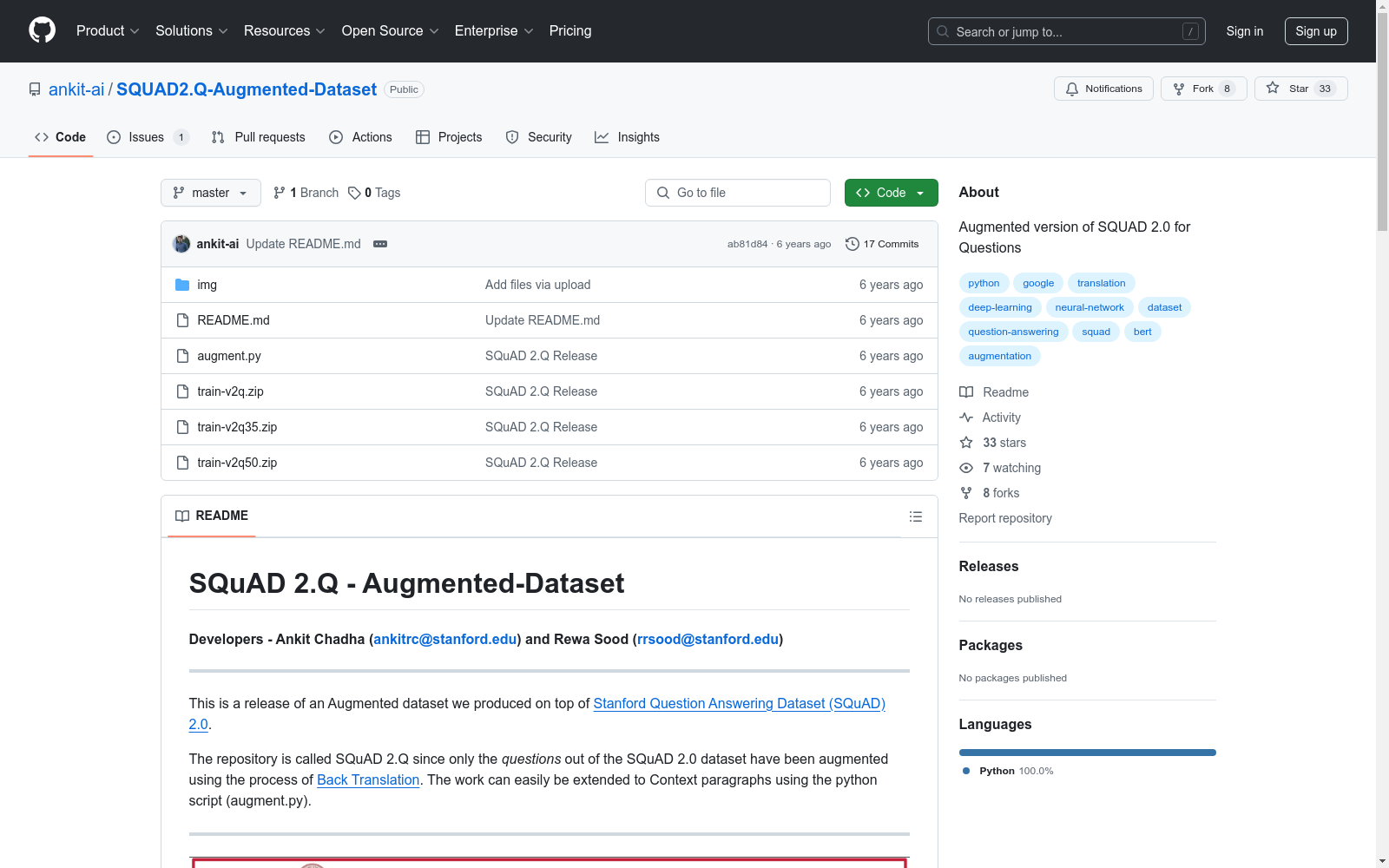This screenshot has height=868, width=1389.
Task: Click the Security shield icon
Action: click(x=512, y=137)
